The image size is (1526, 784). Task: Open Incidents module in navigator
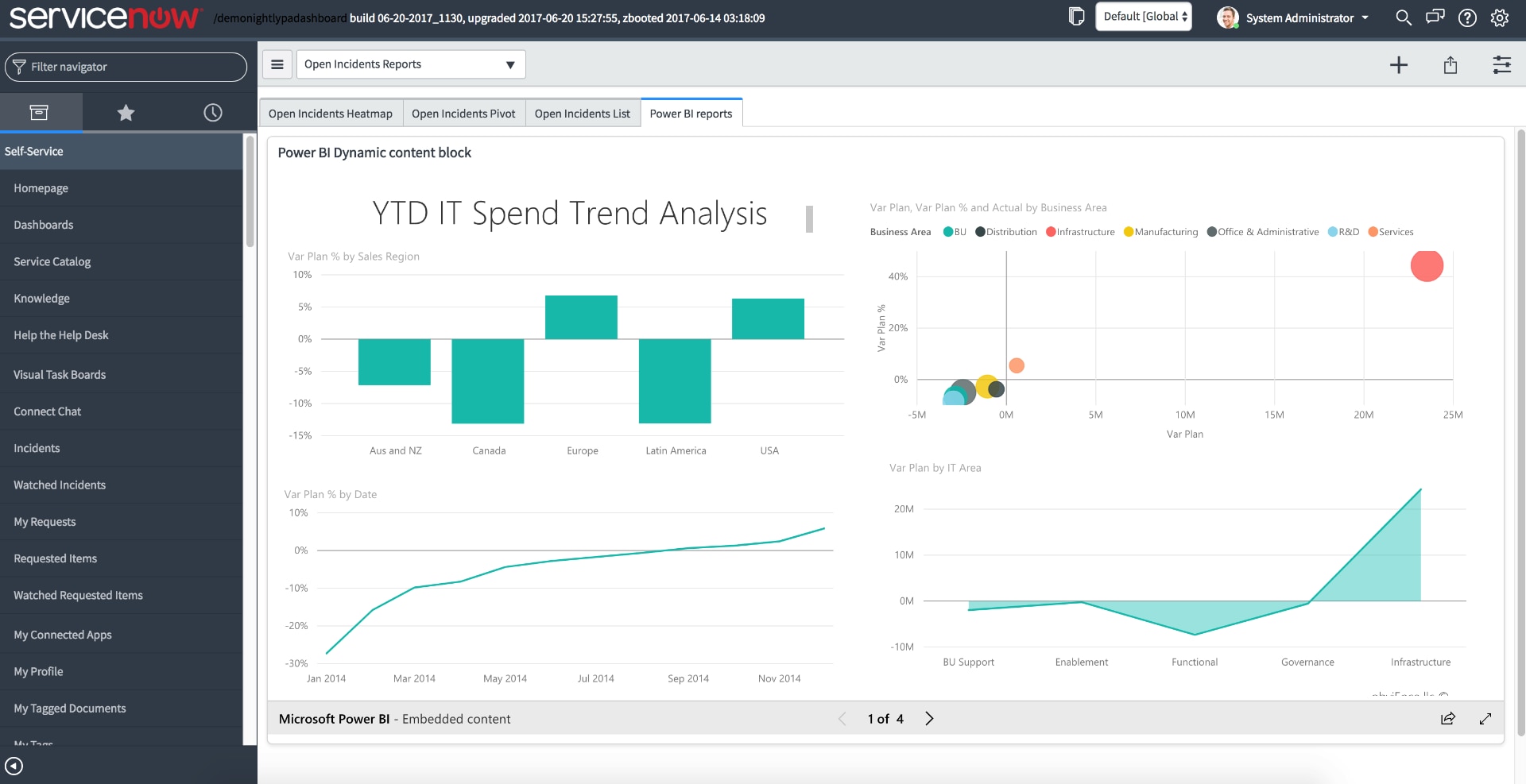(121, 448)
